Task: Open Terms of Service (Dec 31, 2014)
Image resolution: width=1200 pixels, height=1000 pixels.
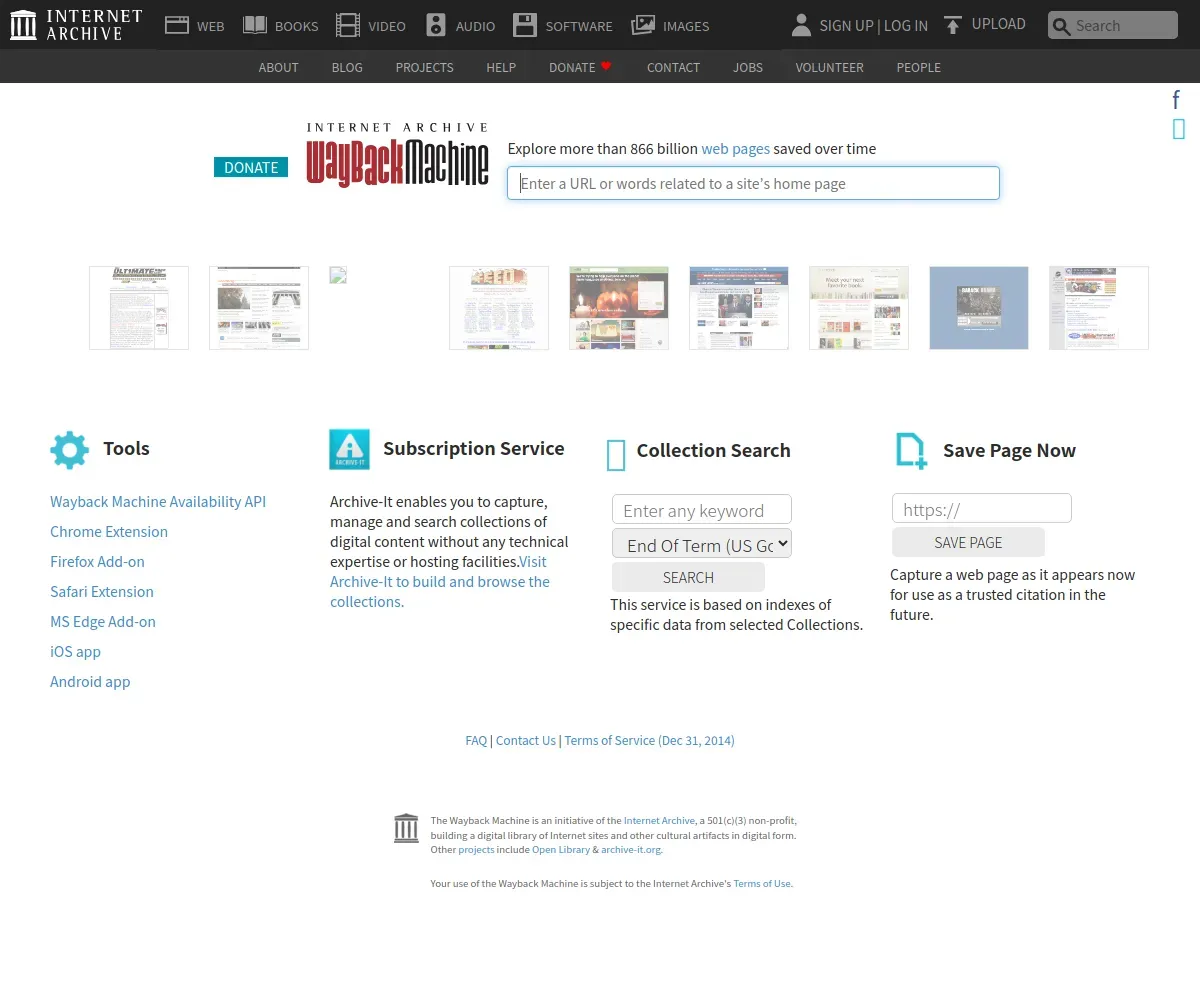Action: 649,740
